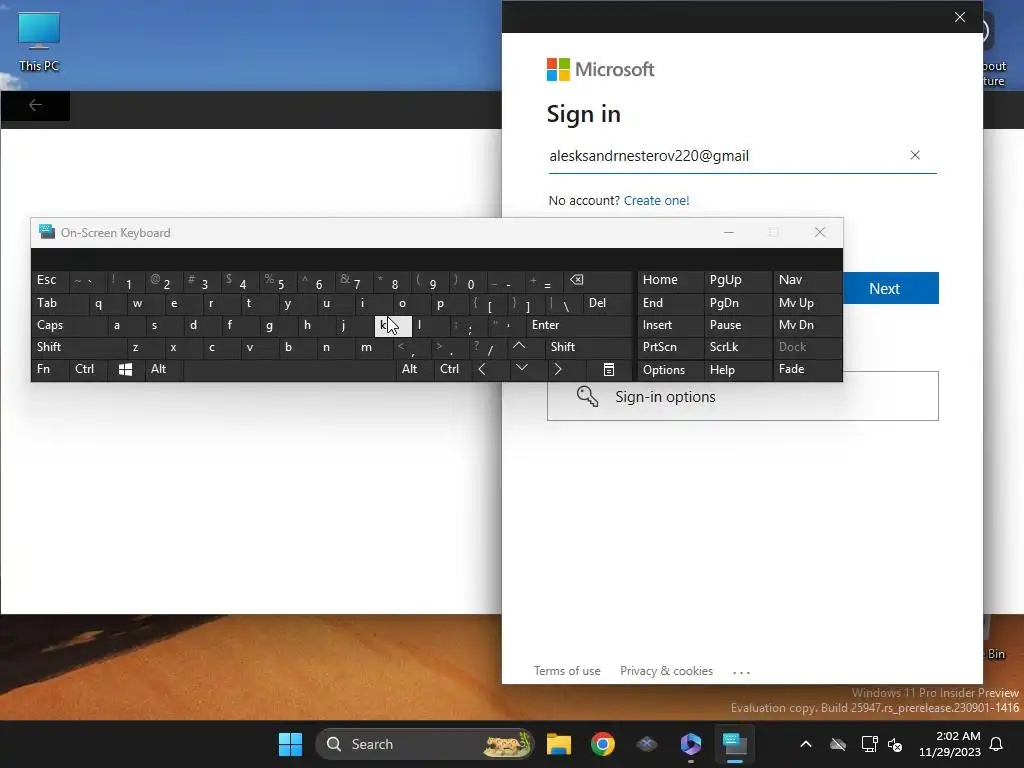Screen dimensions: 1024x768
Task: Tap the Enter key on On-Screen Keyboard
Action: [580, 325]
